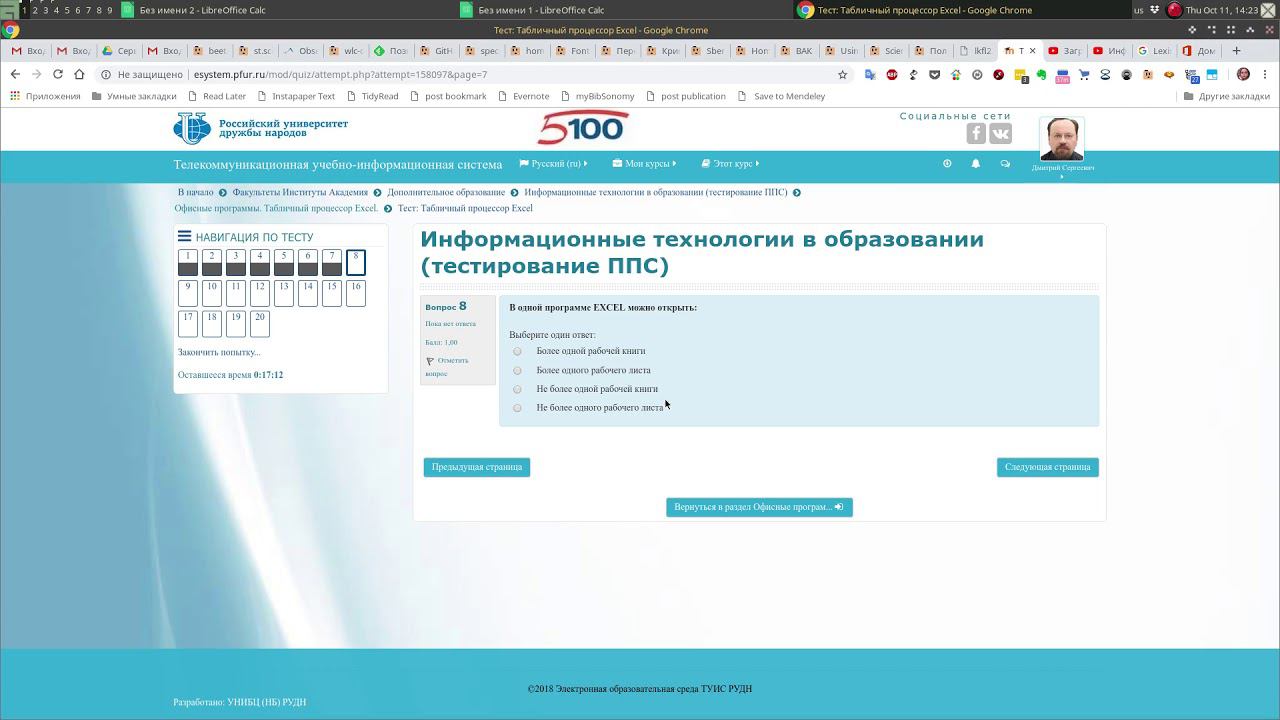This screenshot has width=1280, height=720.
Task: Click the Adblock Plus extension icon
Action: click(891, 75)
